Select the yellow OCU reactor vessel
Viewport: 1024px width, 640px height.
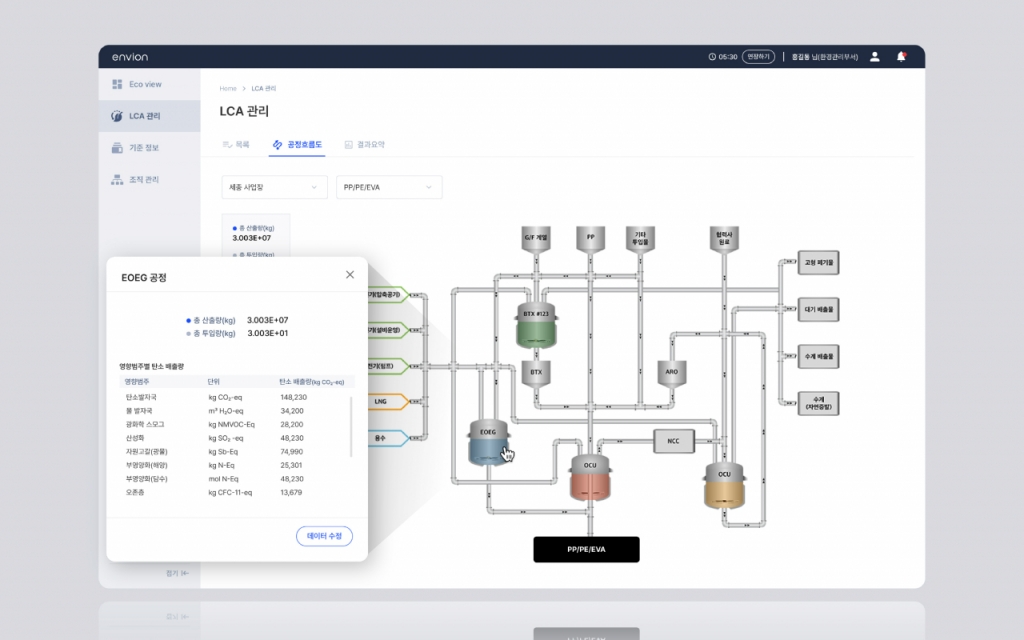point(725,485)
